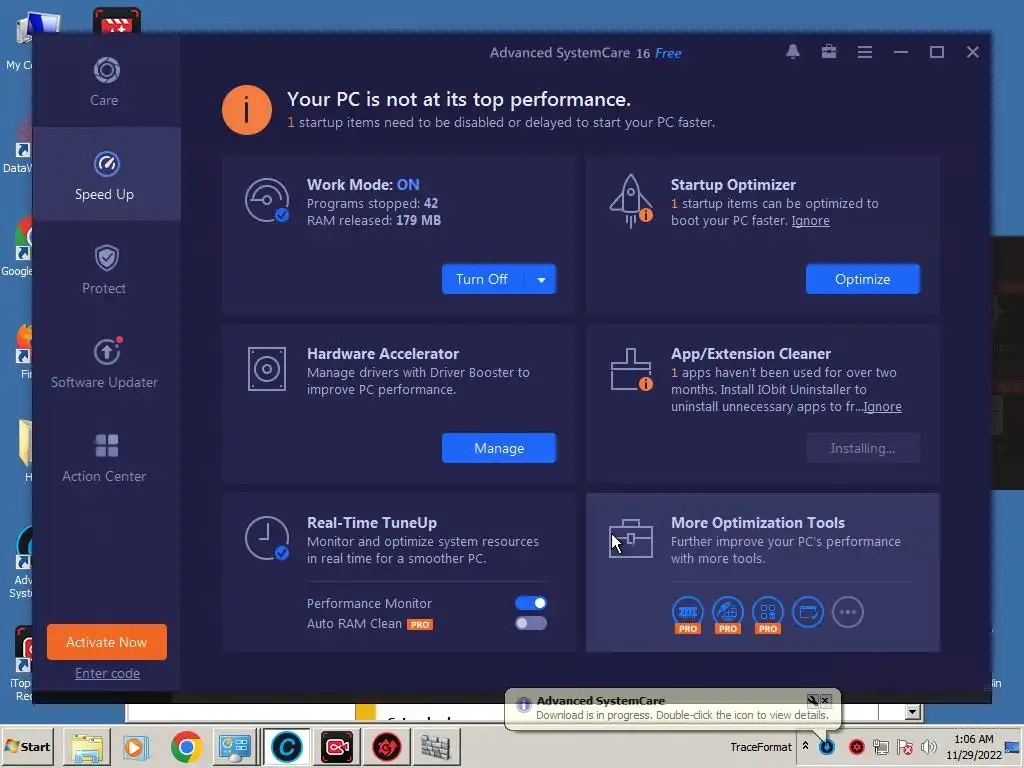Toggle the Performance Monitor switch
Image resolution: width=1024 pixels, height=768 pixels.
click(x=530, y=603)
